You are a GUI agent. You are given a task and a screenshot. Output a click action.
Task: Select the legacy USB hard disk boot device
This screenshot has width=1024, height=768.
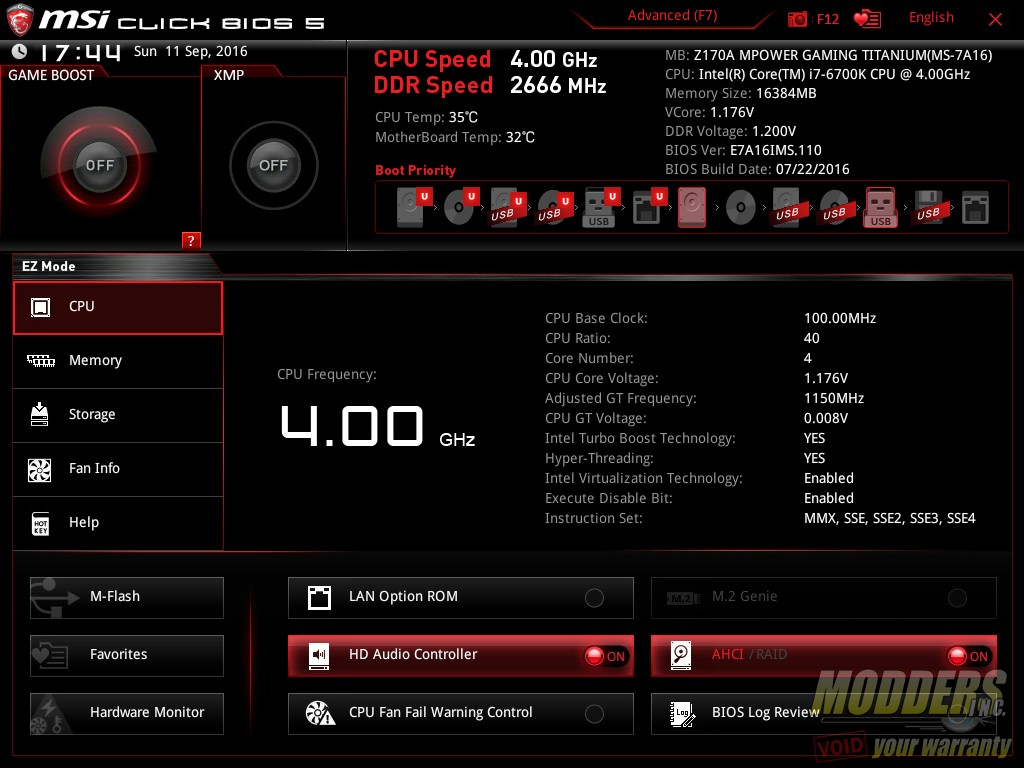point(788,207)
